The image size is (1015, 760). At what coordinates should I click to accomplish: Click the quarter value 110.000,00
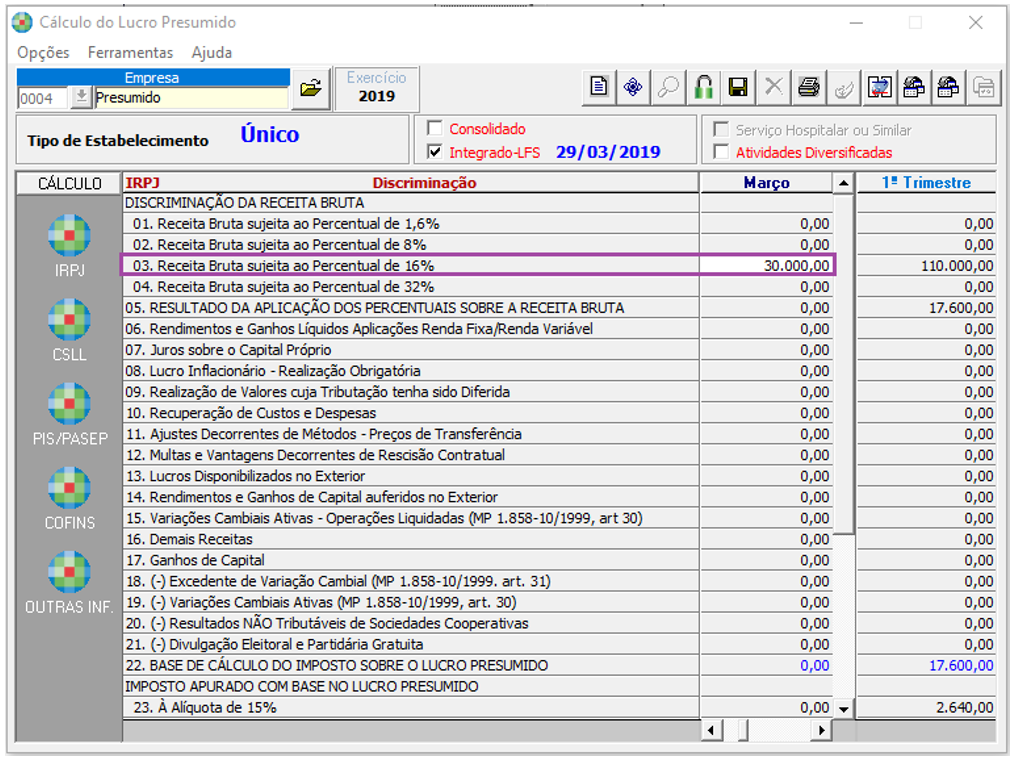(x=926, y=265)
